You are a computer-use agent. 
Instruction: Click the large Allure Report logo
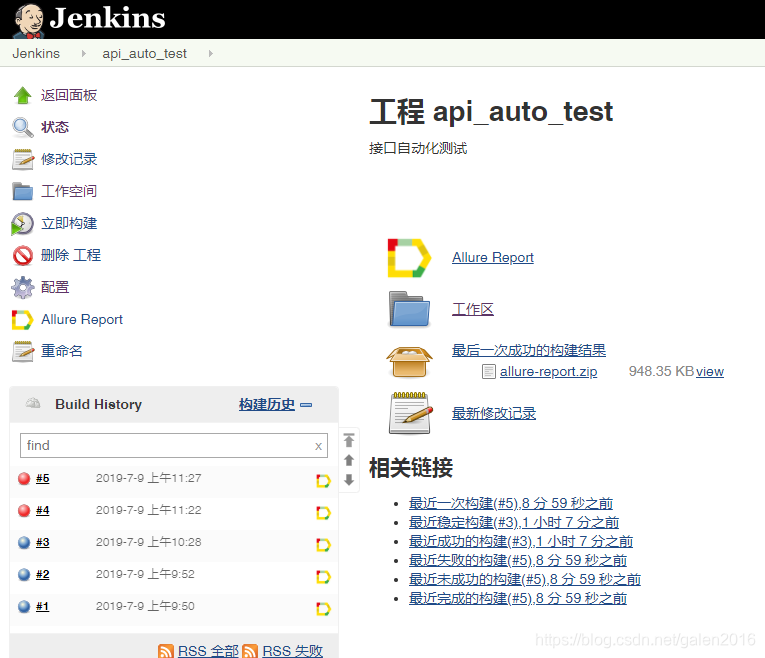(409, 258)
